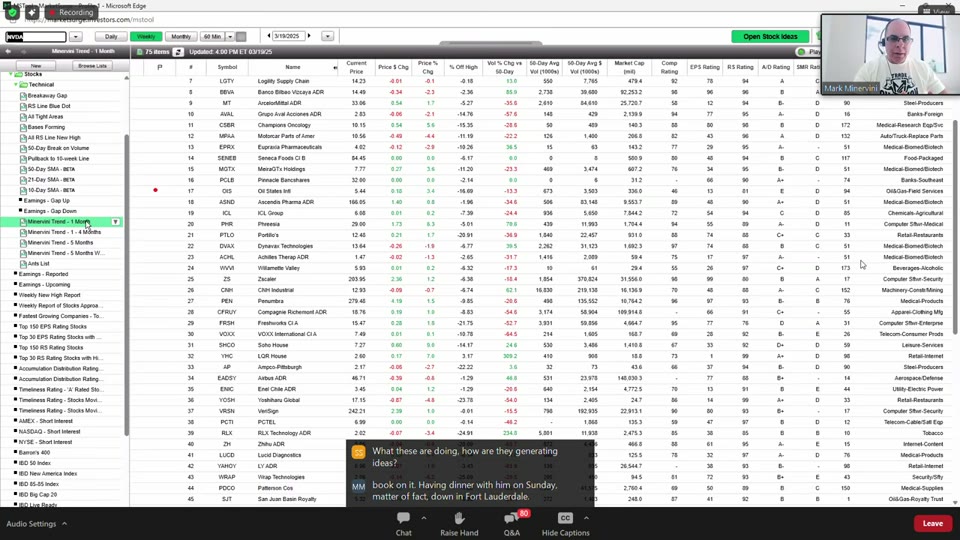Screen dimensions: 960x540
Task: Select the ZS Zscaler row symbol
Action: tap(227, 279)
